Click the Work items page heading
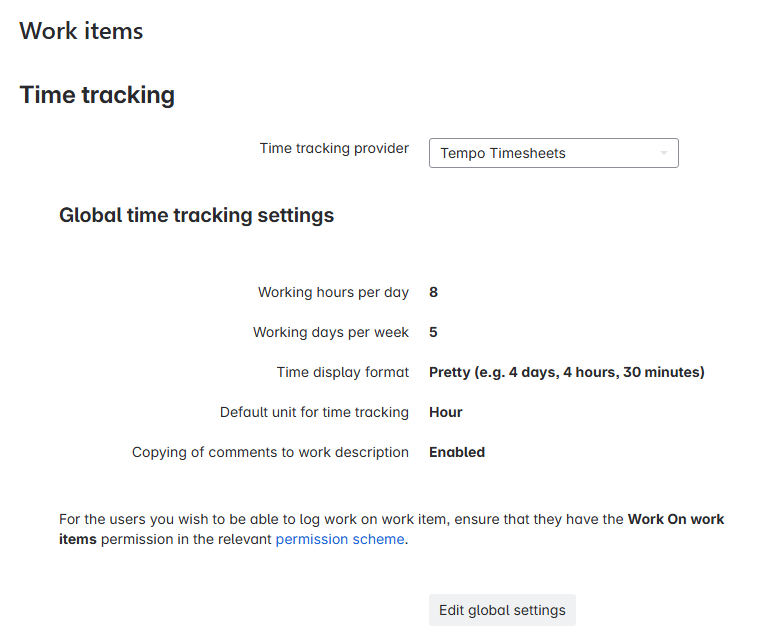778x643 pixels. 81,31
